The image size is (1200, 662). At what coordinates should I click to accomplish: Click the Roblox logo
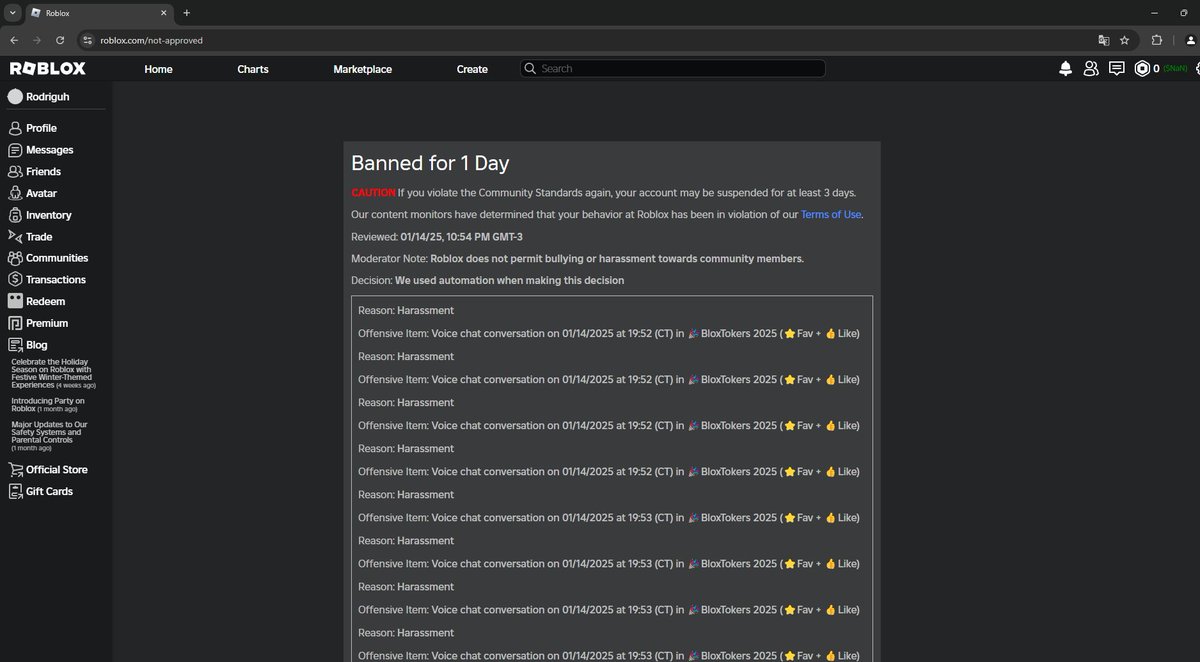[x=48, y=69]
